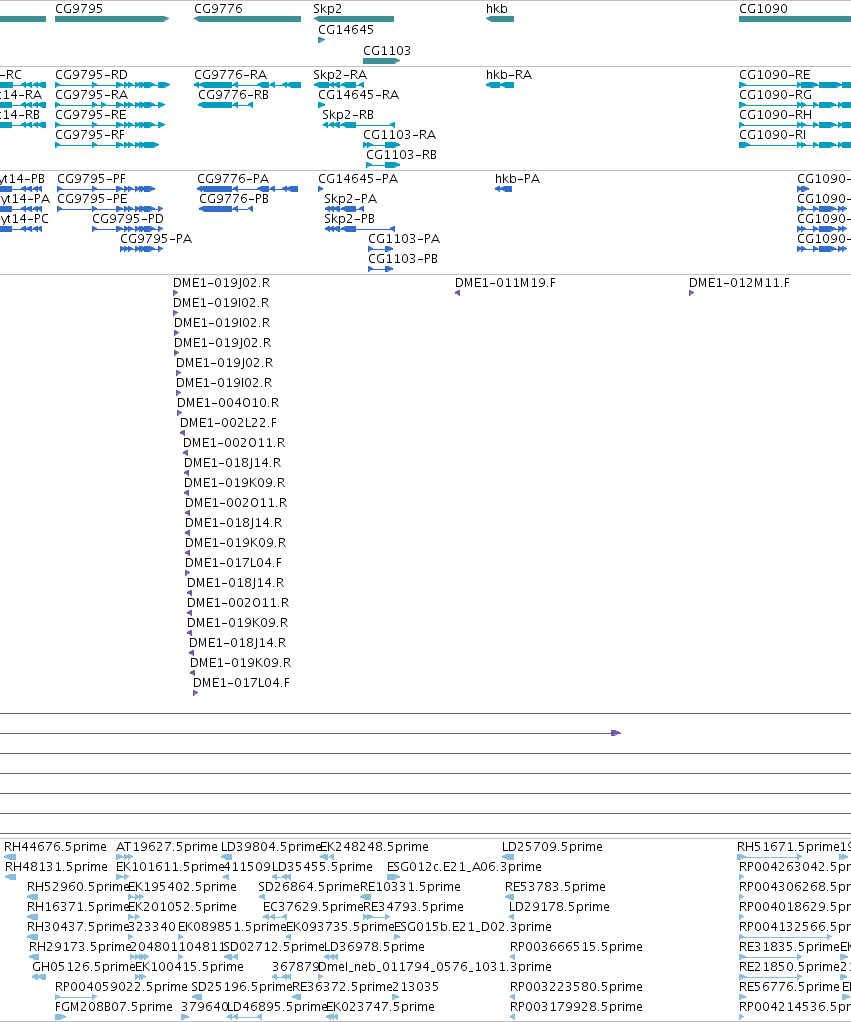Open protein CG9776-PA
This screenshot has width=851, height=1022.
(233, 179)
